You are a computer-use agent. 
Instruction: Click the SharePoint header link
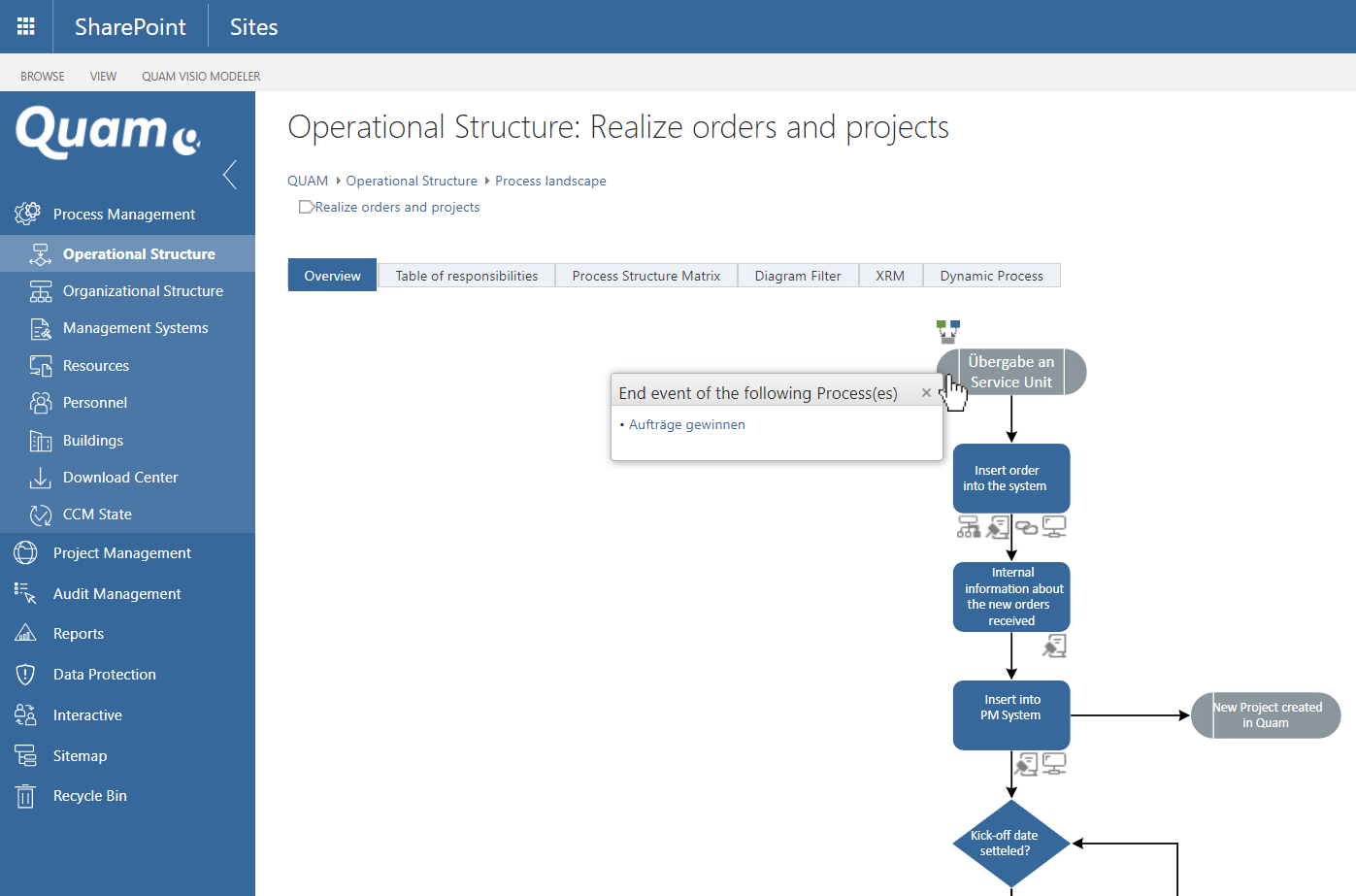(130, 27)
